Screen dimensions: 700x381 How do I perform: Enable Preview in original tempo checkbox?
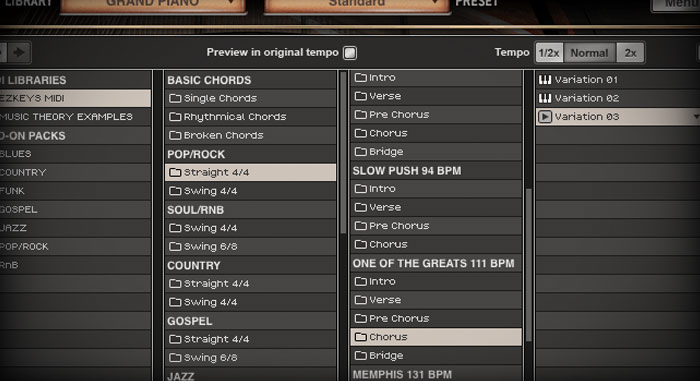[350, 53]
